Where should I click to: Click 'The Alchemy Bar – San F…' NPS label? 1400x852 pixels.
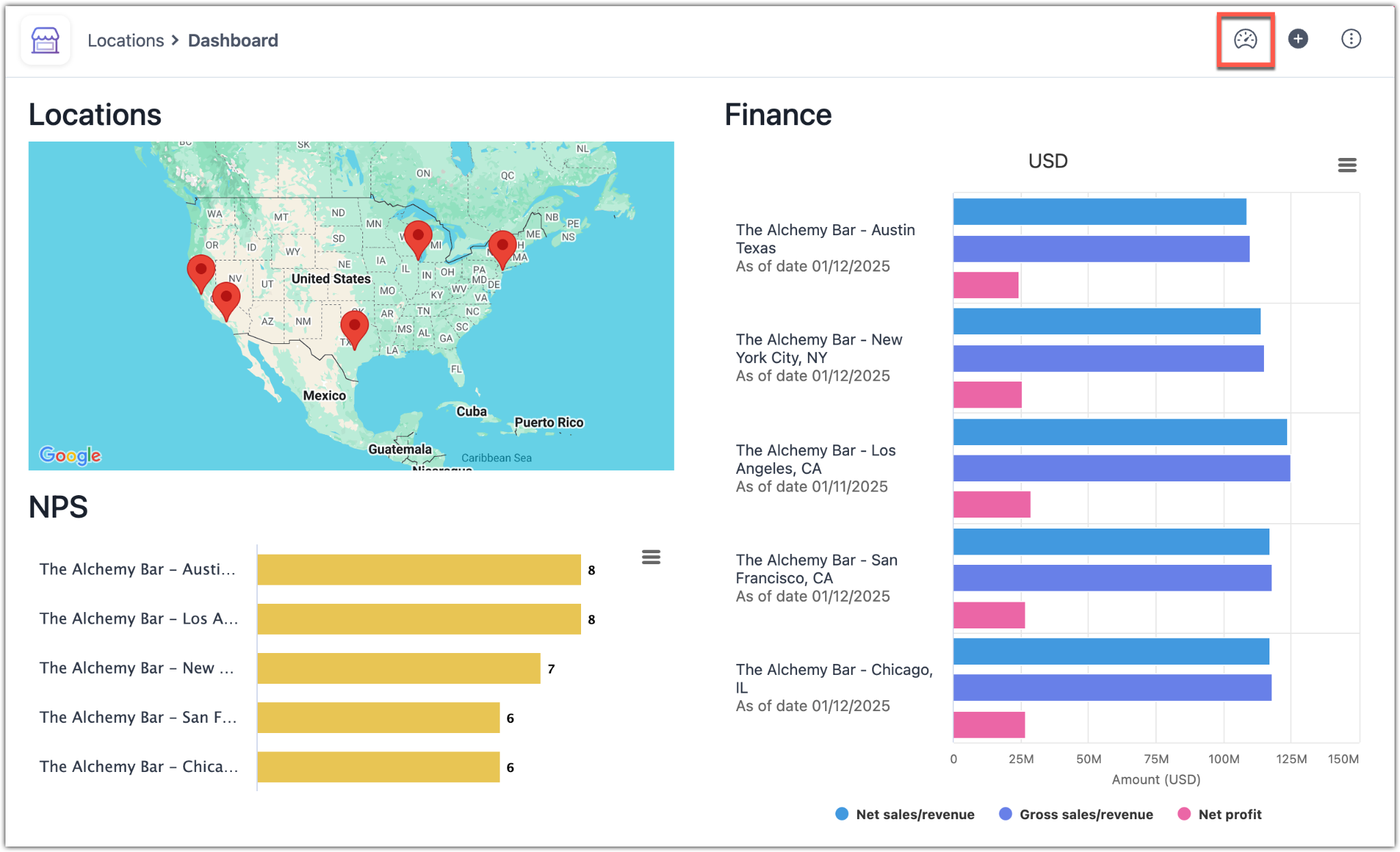coord(138,717)
